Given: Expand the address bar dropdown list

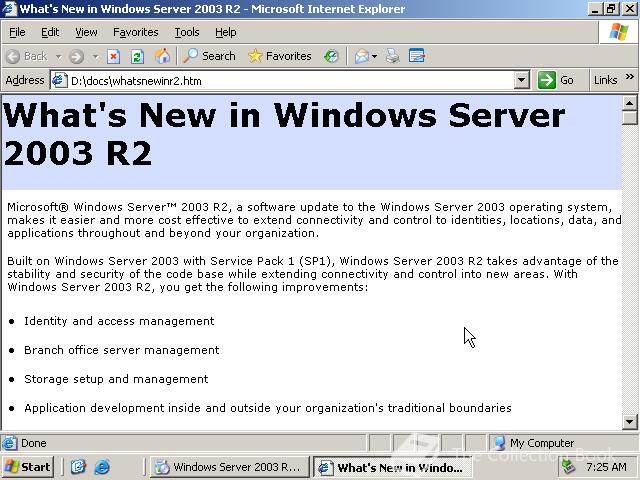Looking at the screenshot, I should click(521, 80).
